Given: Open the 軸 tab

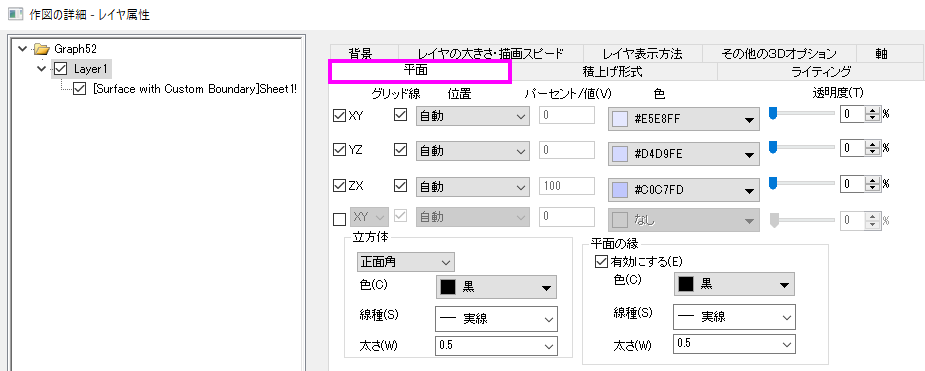Looking at the screenshot, I should coord(881,54).
